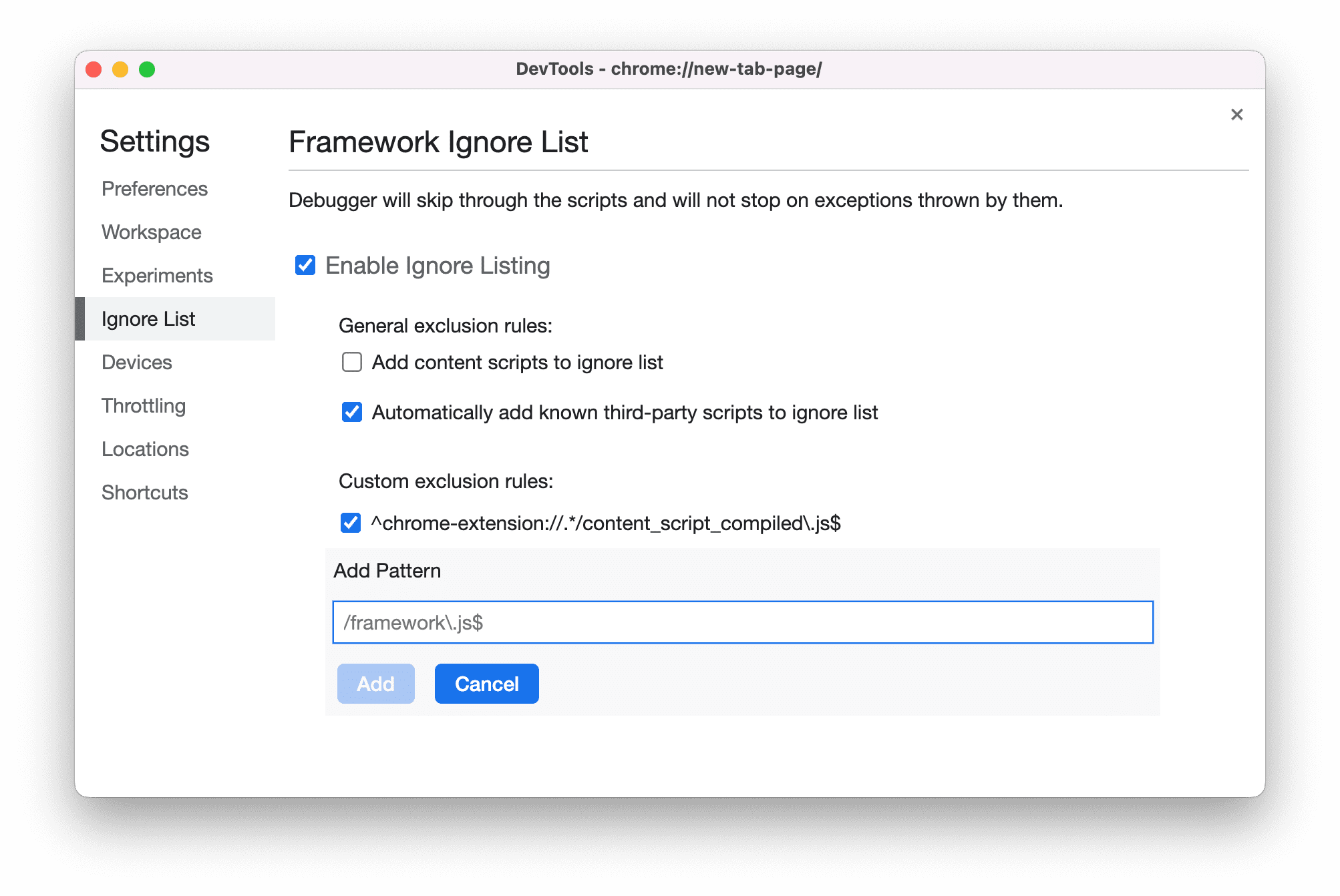1340x896 pixels.
Task: Open the Devices settings section
Action: tap(137, 362)
